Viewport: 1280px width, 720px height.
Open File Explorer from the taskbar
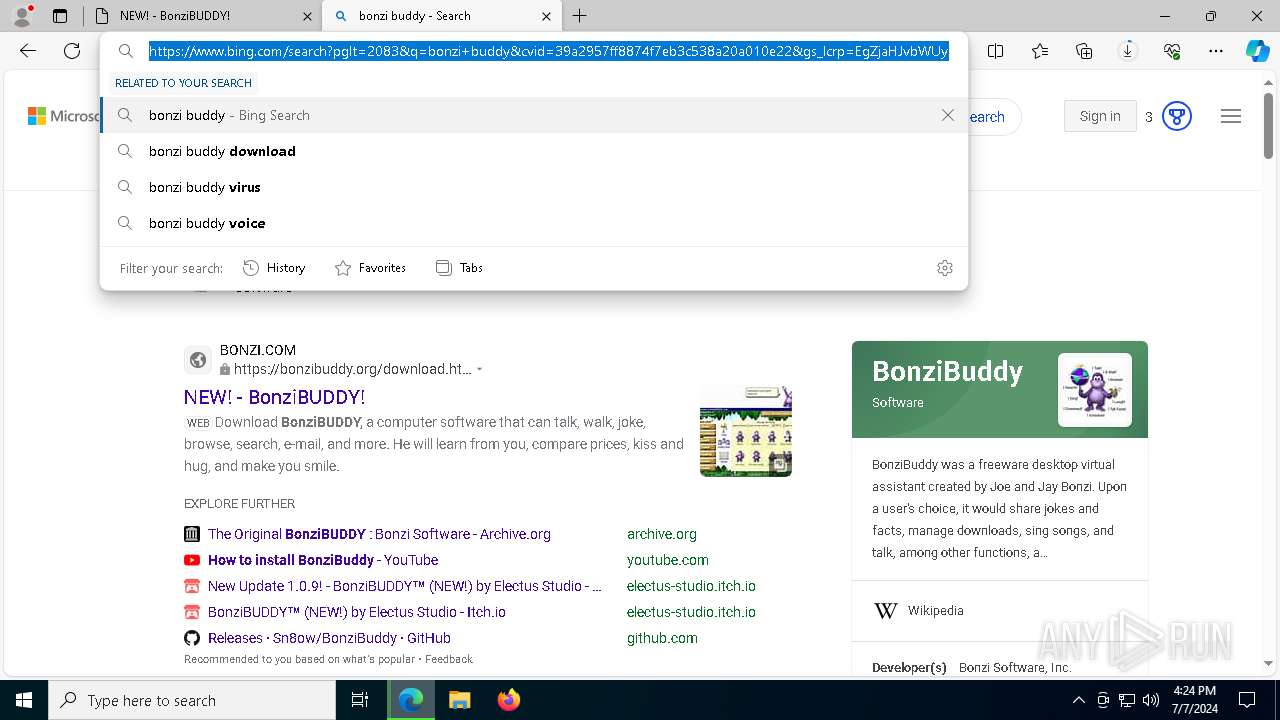pyautogui.click(x=459, y=700)
